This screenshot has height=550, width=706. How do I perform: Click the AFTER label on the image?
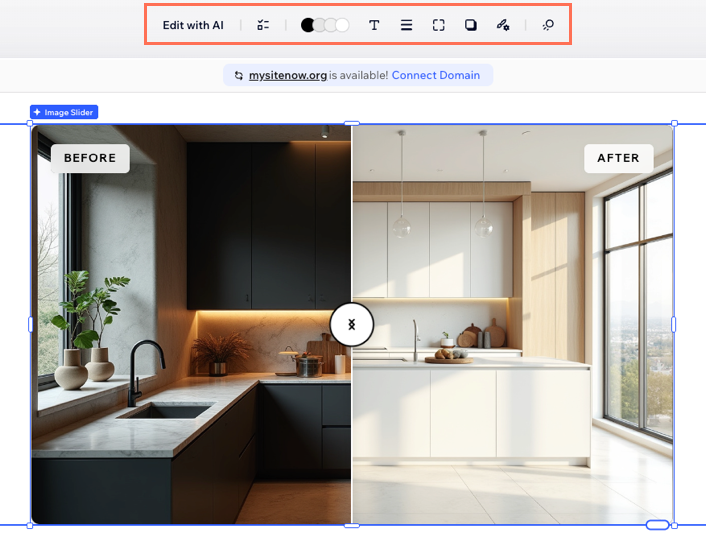click(618, 158)
